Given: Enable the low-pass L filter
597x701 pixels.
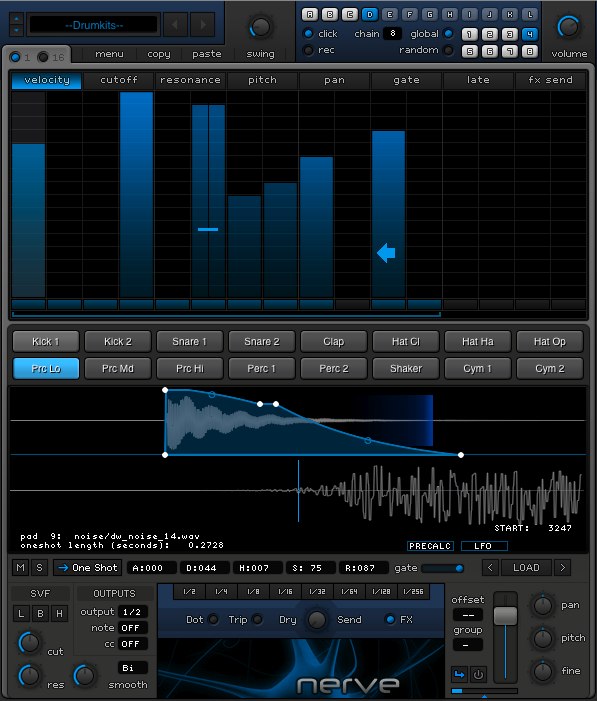Looking at the screenshot, I should [x=21, y=614].
